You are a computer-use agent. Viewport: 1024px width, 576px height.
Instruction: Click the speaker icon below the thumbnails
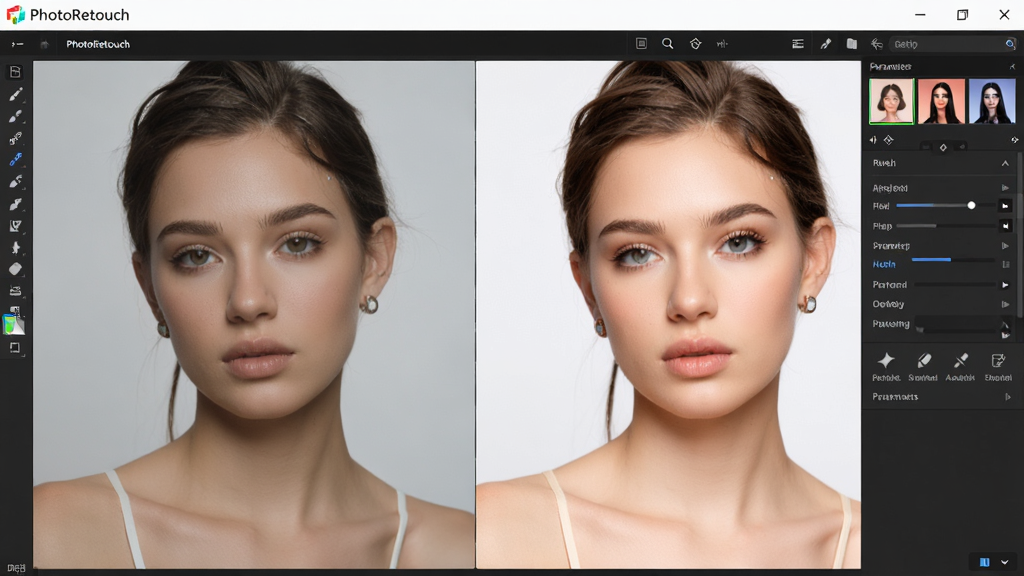coord(873,140)
